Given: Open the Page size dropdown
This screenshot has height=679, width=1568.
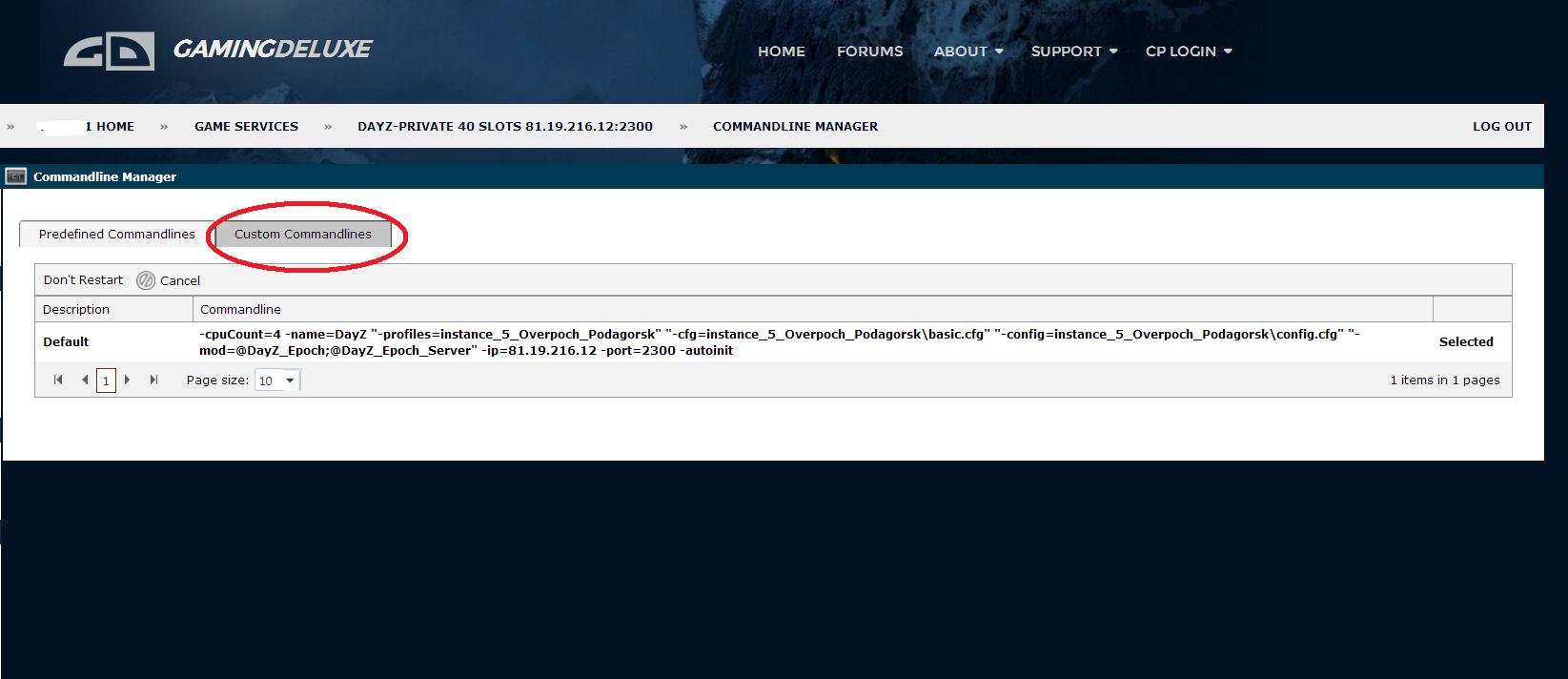Looking at the screenshot, I should (x=290, y=381).
